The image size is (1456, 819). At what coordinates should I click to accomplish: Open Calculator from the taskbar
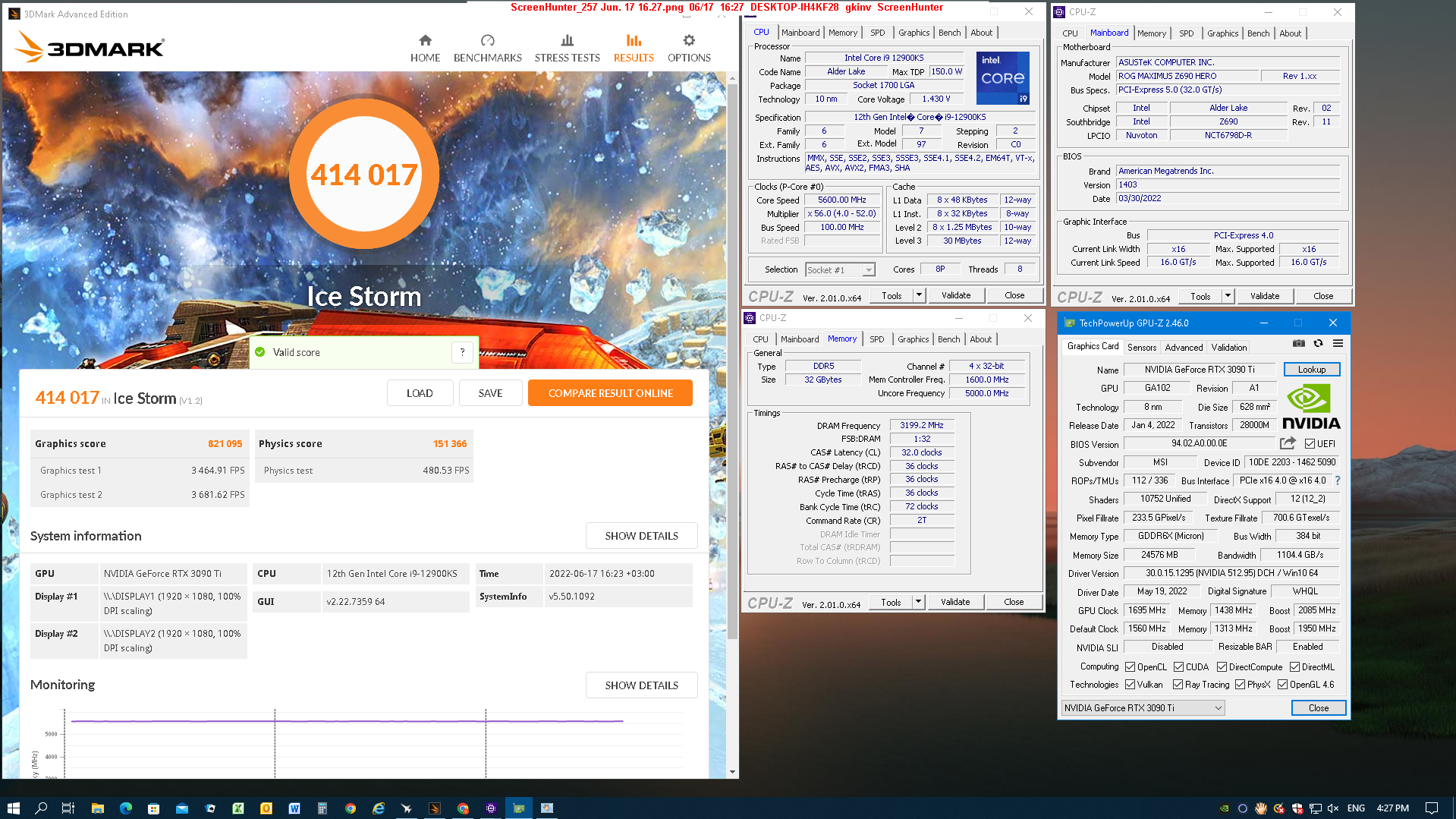point(322,808)
